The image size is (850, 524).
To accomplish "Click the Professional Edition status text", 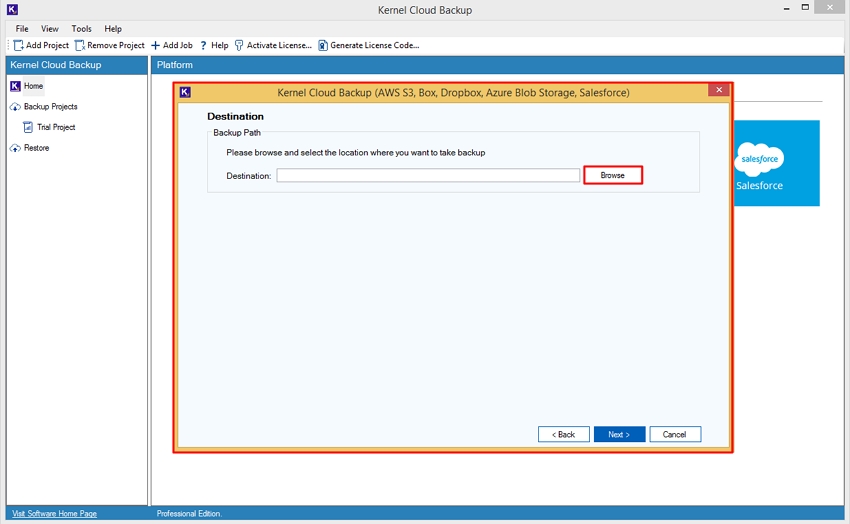I will pyautogui.click(x=189, y=514).
